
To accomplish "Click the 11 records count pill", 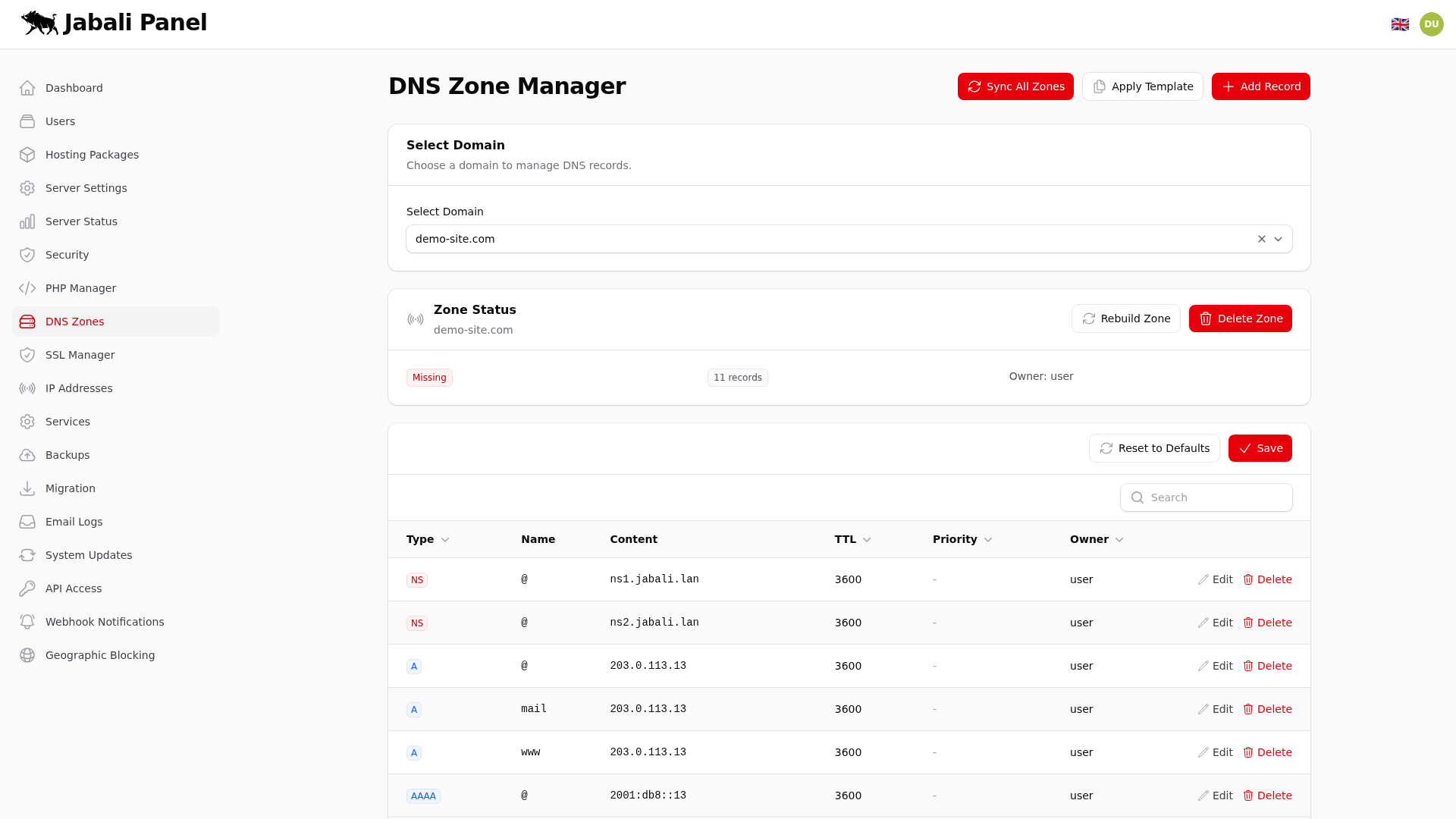I will click(737, 377).
